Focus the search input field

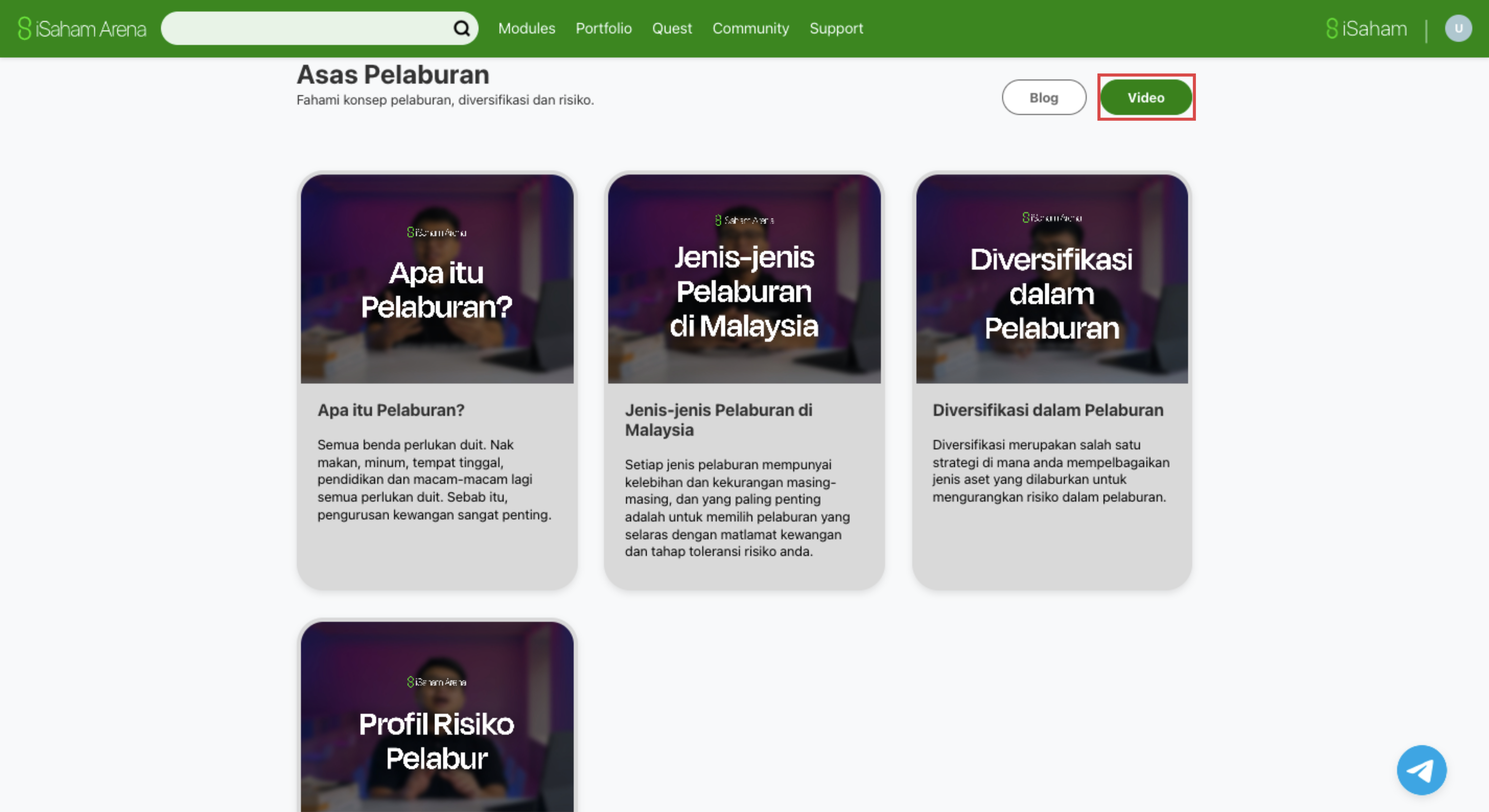(x=306, y=28)
